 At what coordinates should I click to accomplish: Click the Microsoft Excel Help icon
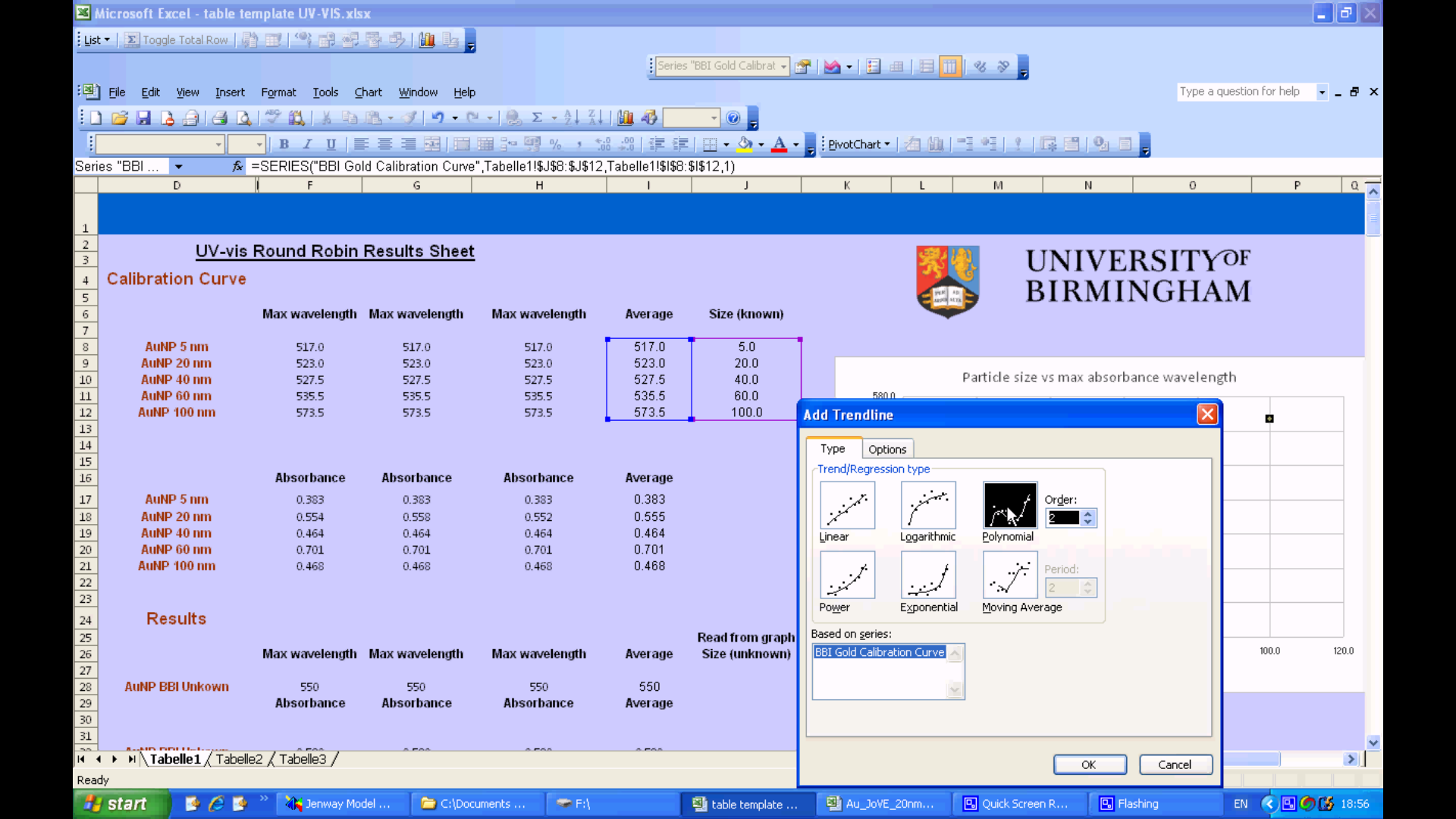(x=733, y=118)
